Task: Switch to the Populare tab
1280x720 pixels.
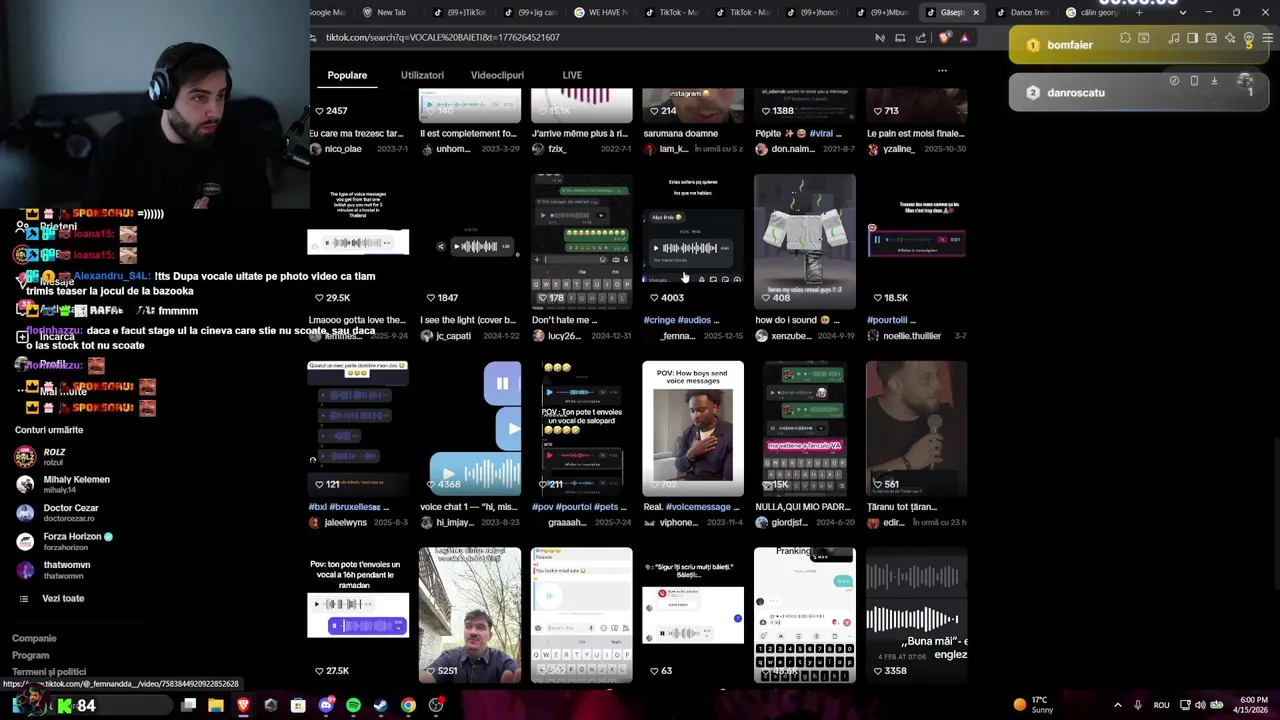Action: (347, 75)
